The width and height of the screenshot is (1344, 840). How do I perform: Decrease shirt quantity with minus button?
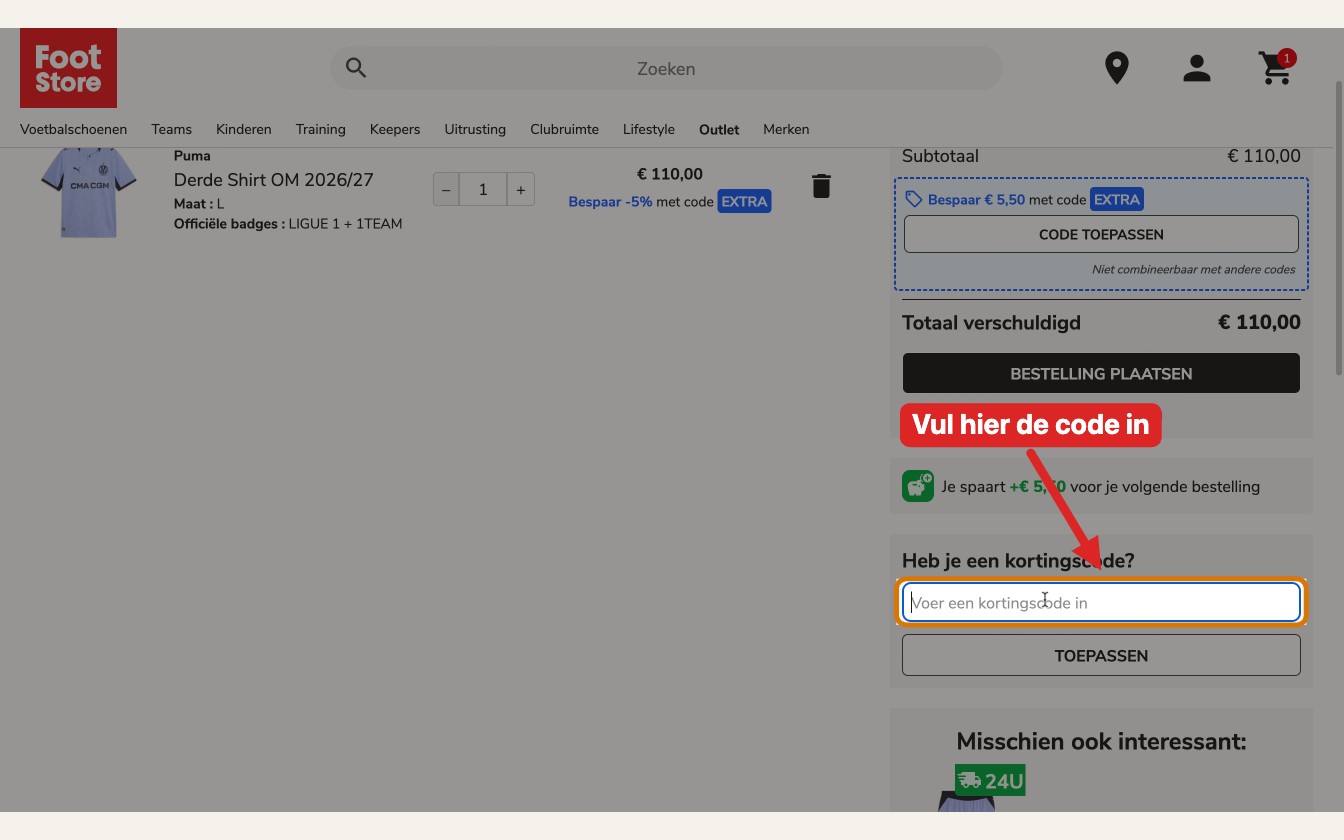446,189
